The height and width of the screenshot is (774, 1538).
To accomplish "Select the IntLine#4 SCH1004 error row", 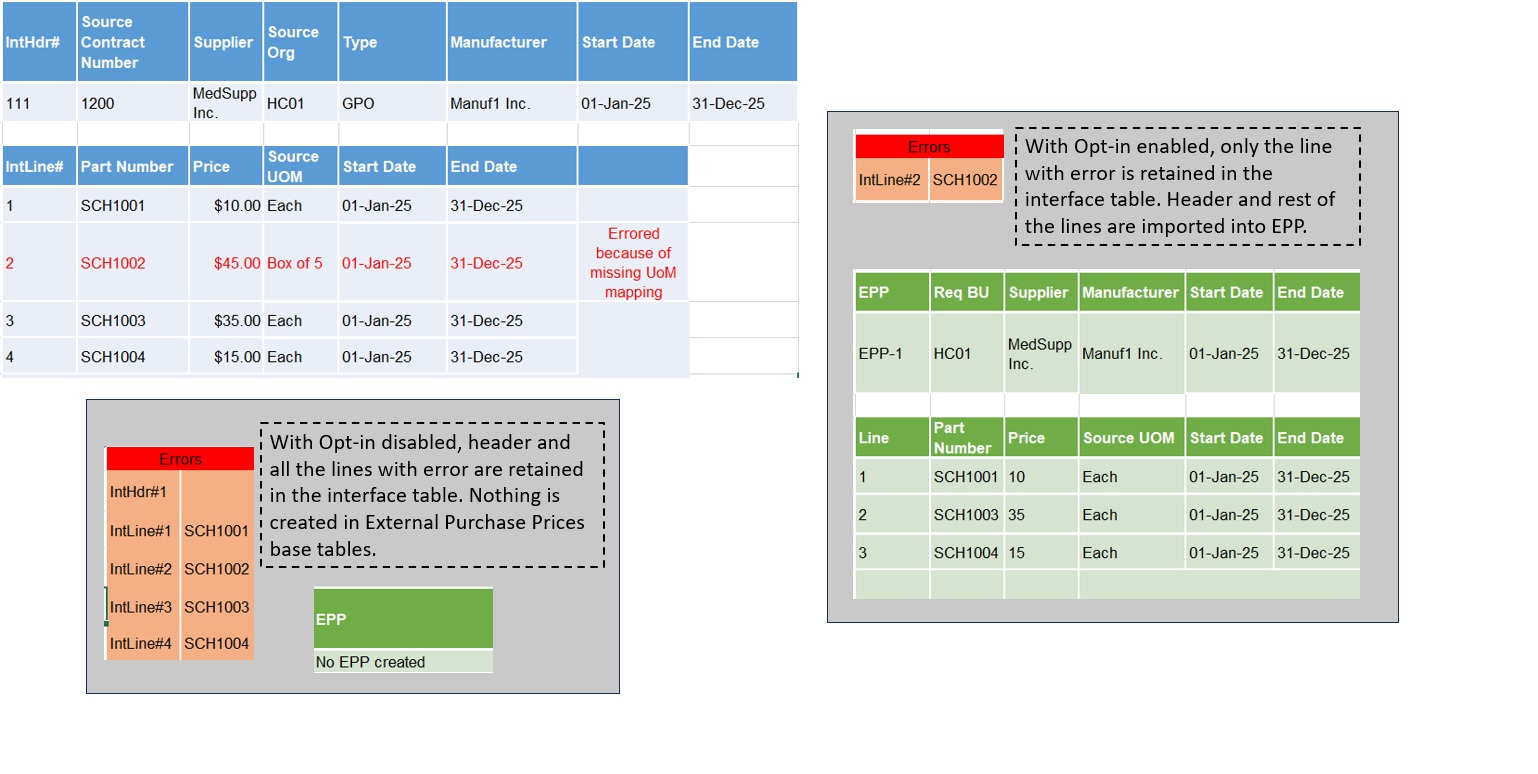I will (x=178, y=644).
